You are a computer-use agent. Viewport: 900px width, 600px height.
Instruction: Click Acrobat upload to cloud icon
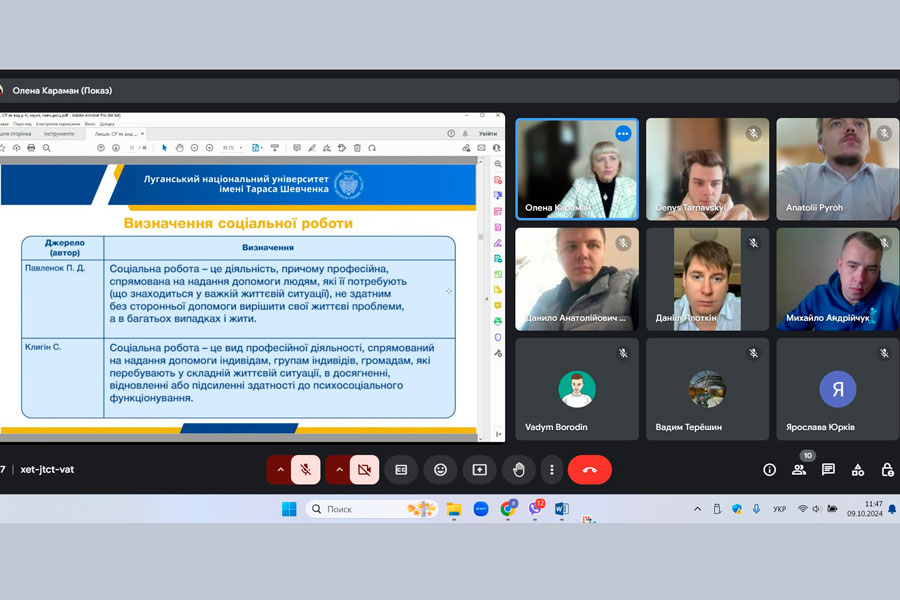point(16,148)
